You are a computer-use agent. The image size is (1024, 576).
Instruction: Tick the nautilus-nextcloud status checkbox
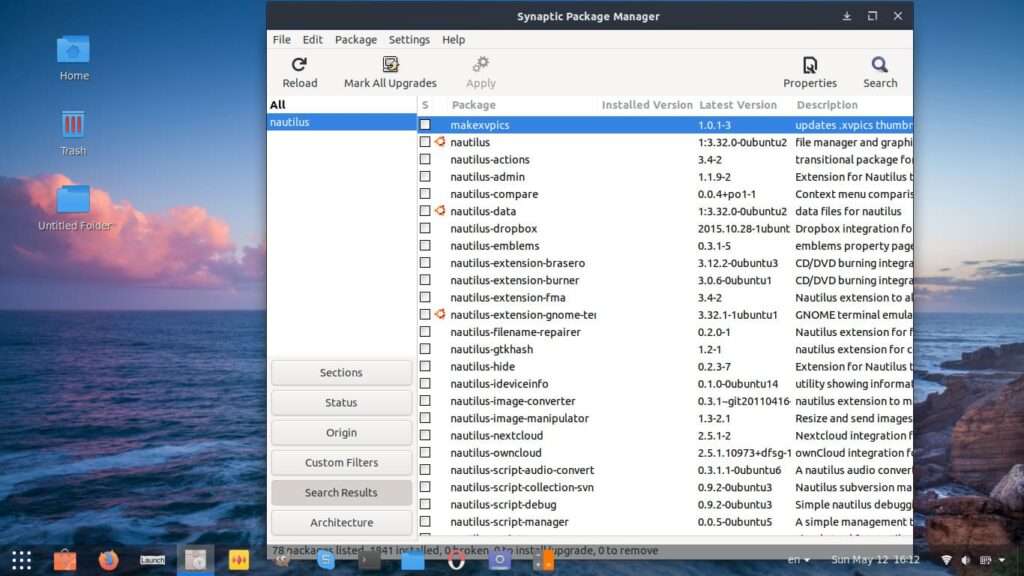pos(425,435)
